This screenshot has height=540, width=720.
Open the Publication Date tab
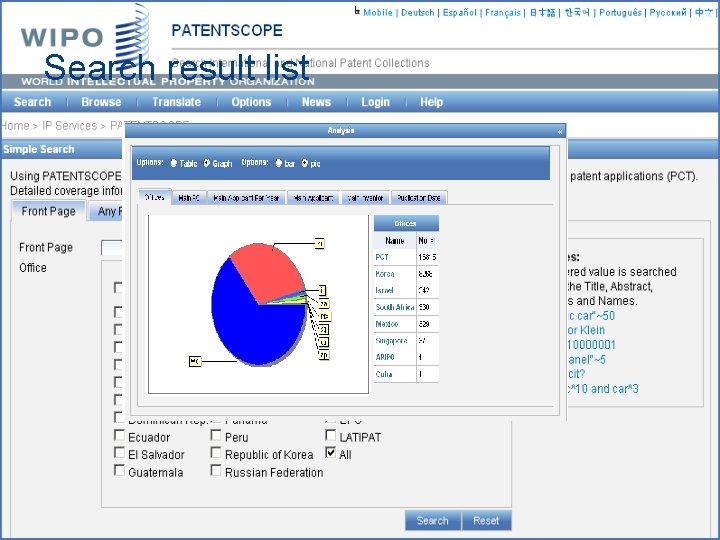[419, 198]
